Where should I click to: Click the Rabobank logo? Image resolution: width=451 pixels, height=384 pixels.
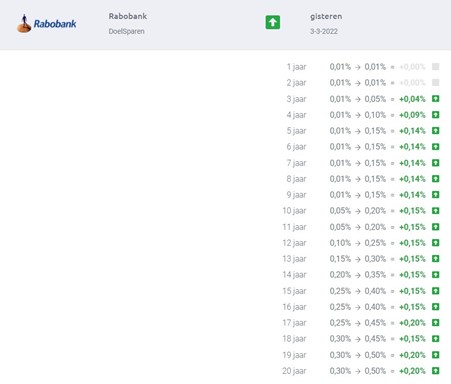click(47, 23)
